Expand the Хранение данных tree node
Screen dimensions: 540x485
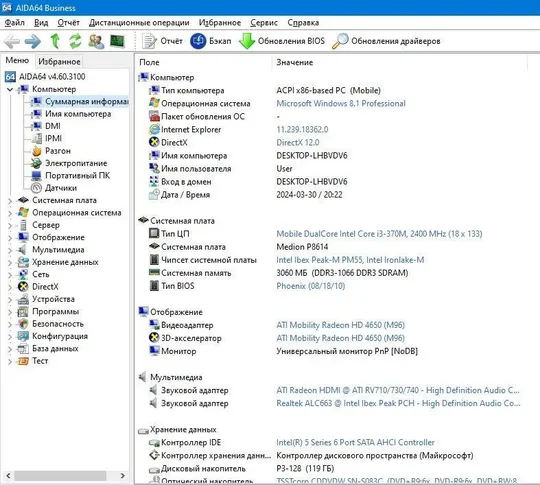coord(10,262)
